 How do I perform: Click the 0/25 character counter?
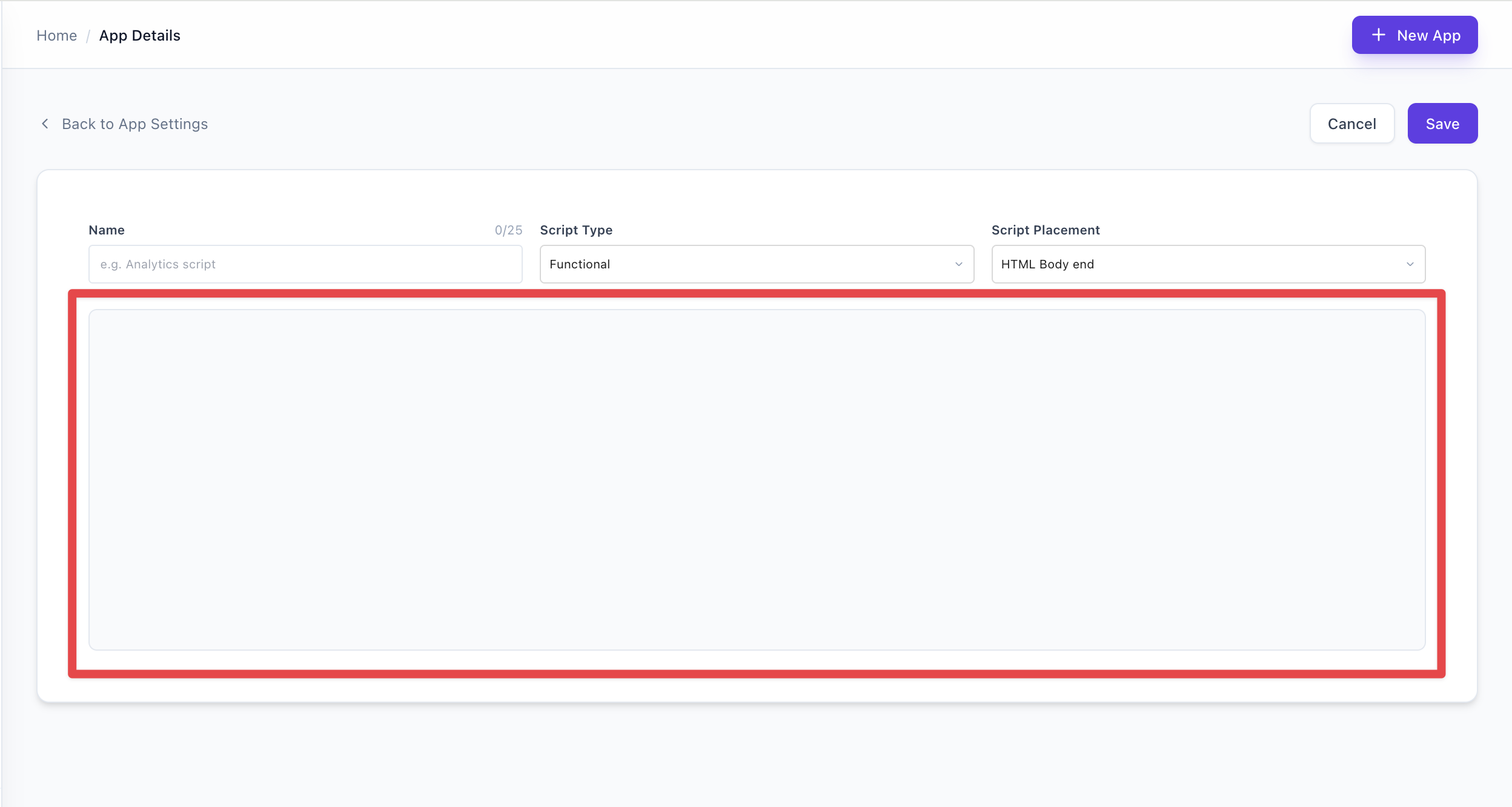pyautogui.click(x=508, y=230)
